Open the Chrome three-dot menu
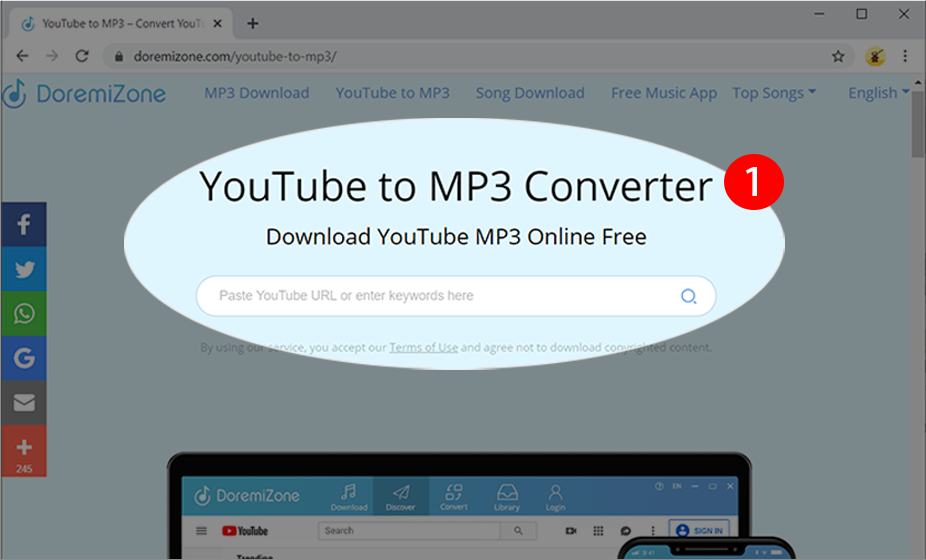 pyautogui.click(x=905, y=56)
